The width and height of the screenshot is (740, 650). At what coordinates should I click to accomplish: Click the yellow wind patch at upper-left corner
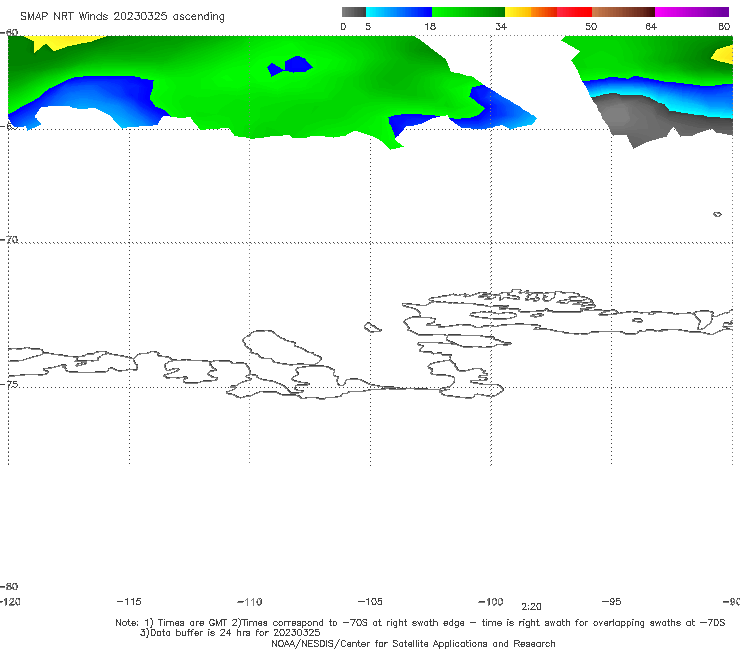point(57,42)
